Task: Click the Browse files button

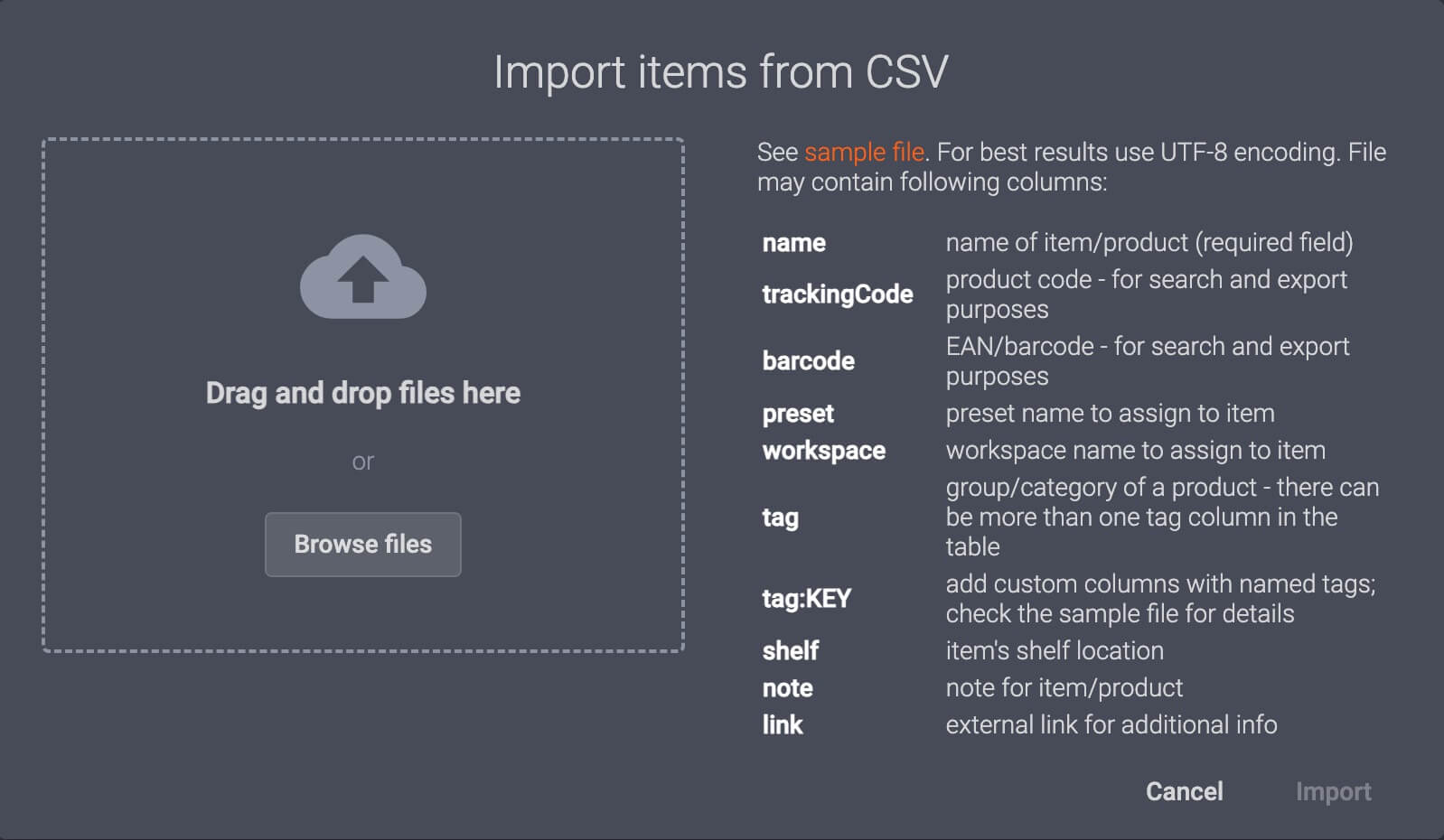Action: click(363, 544)
